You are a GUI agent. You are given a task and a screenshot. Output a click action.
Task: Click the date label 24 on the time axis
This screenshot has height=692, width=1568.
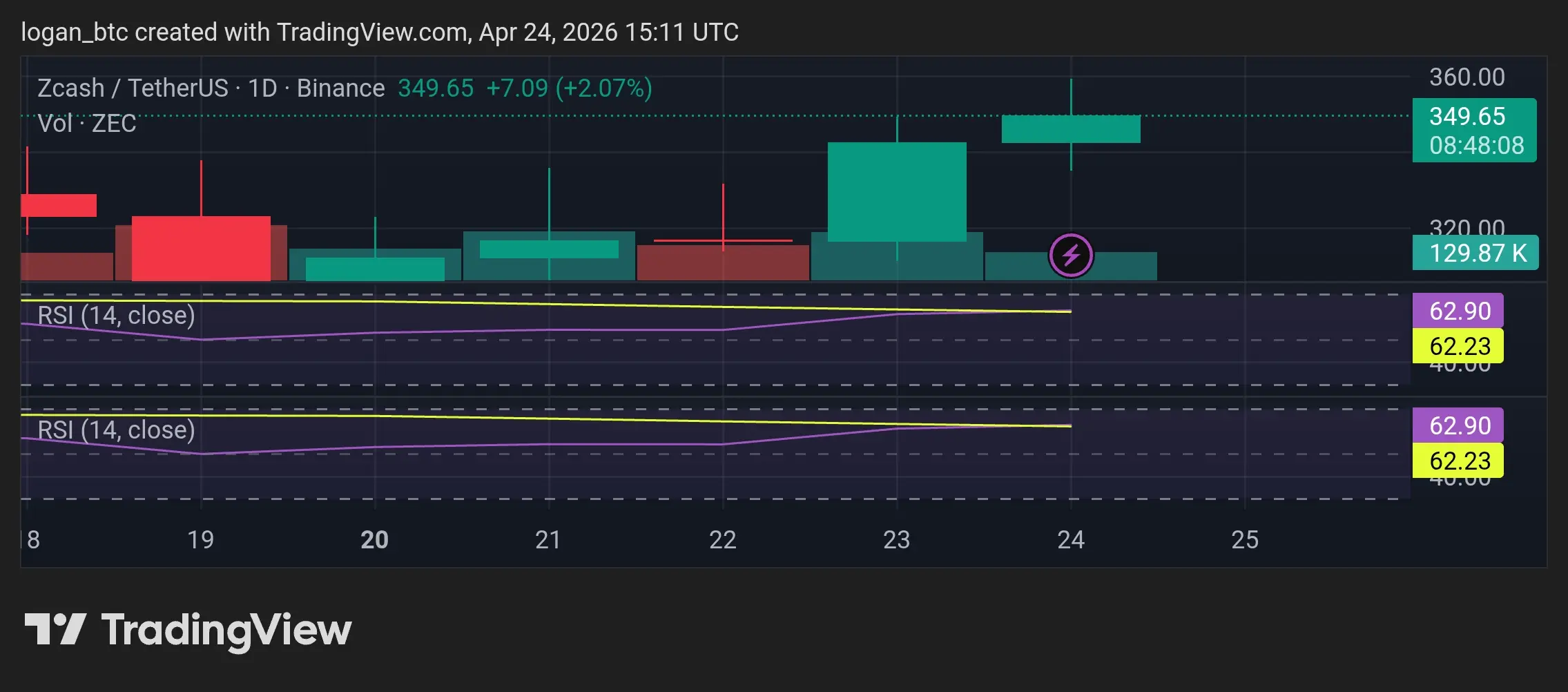[x=1071, y=539]
